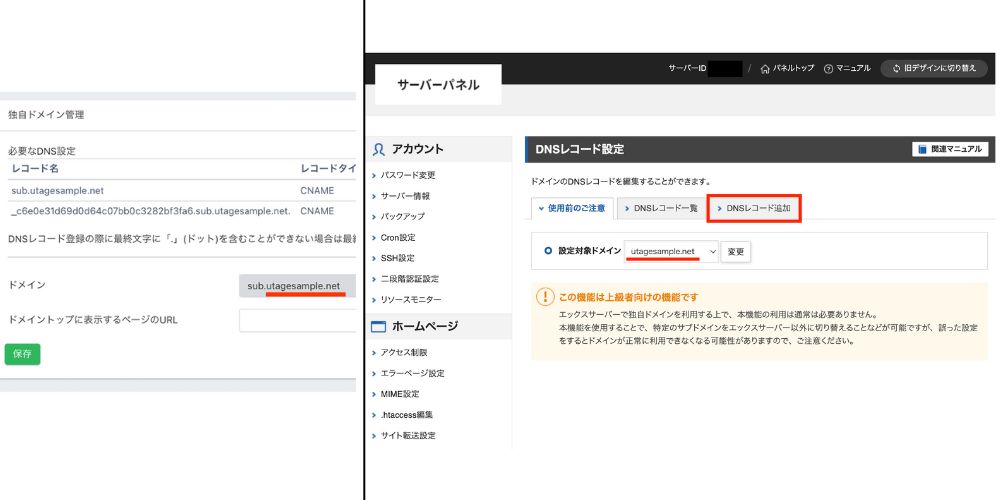Click the book icon on 関連マニュアル

pyautogui.click(x=921, y=149)
